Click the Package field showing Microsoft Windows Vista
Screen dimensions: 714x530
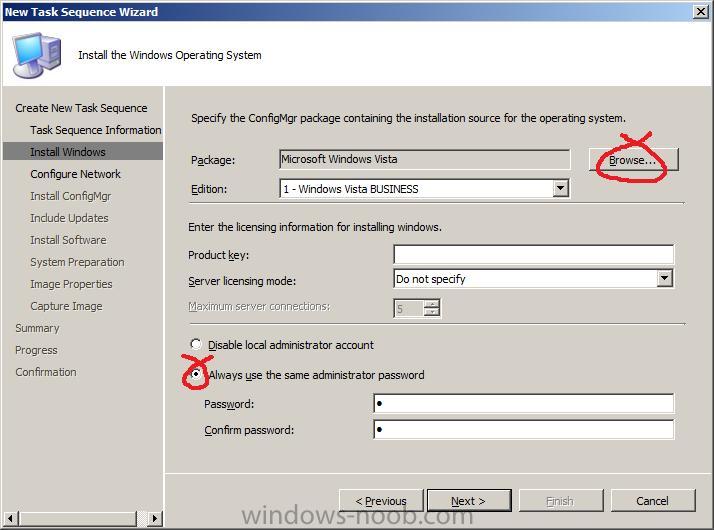click(424, 159)
